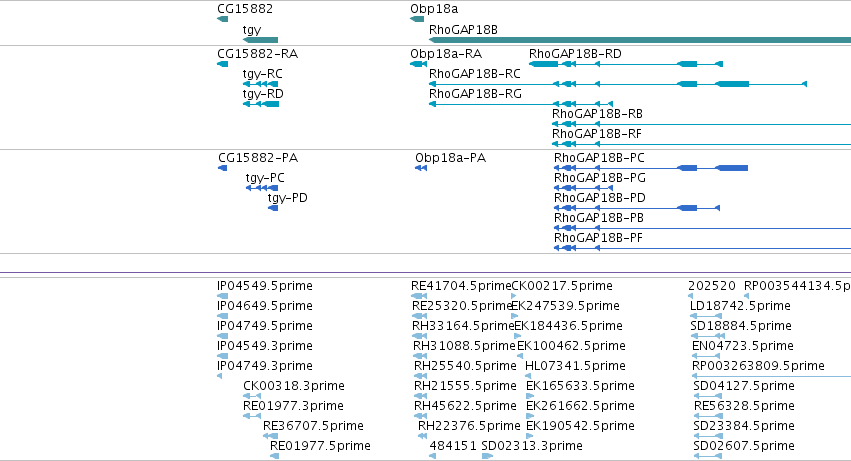Select EST IP04549.5prime
This screenshot has width=851, height=461.
coord(265,286)
